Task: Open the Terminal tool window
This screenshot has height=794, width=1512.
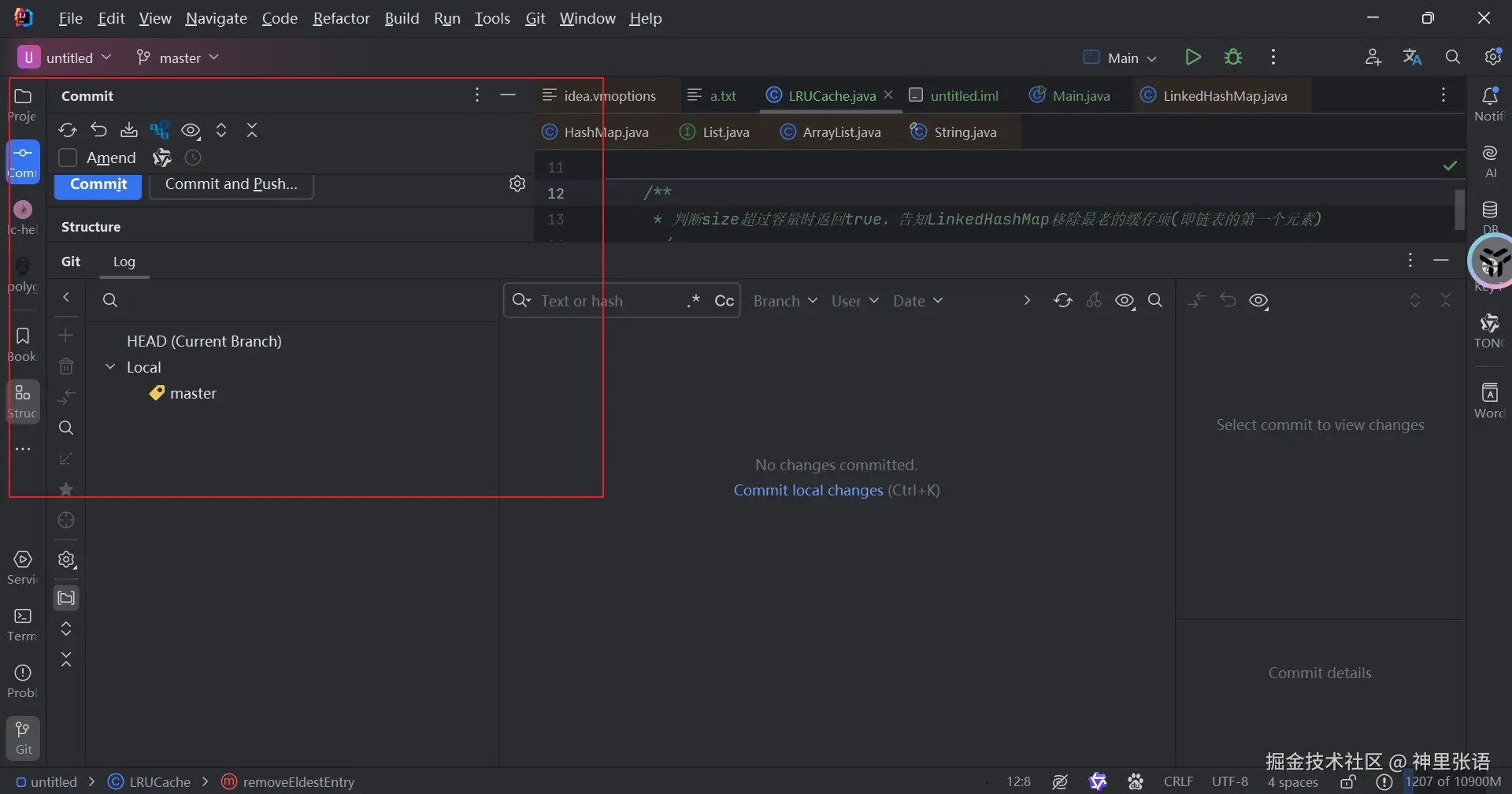Action: click(x=23, y=624)
